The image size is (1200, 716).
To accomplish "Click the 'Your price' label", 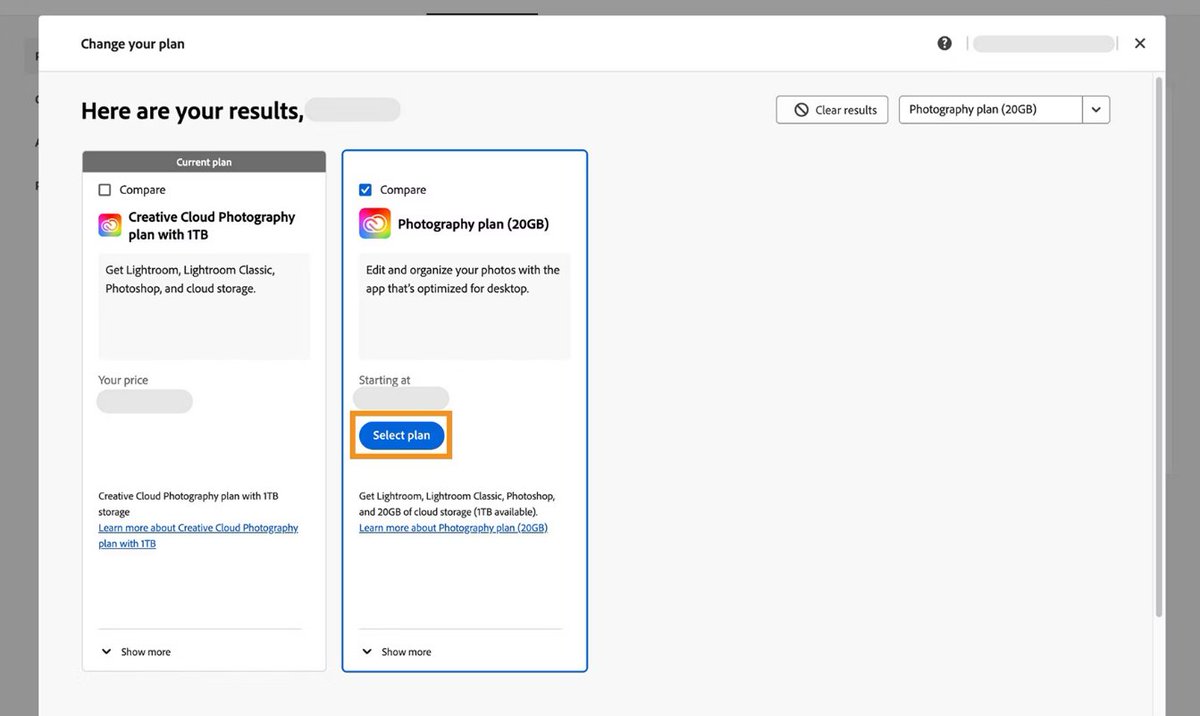I will [x=123, y=380].
